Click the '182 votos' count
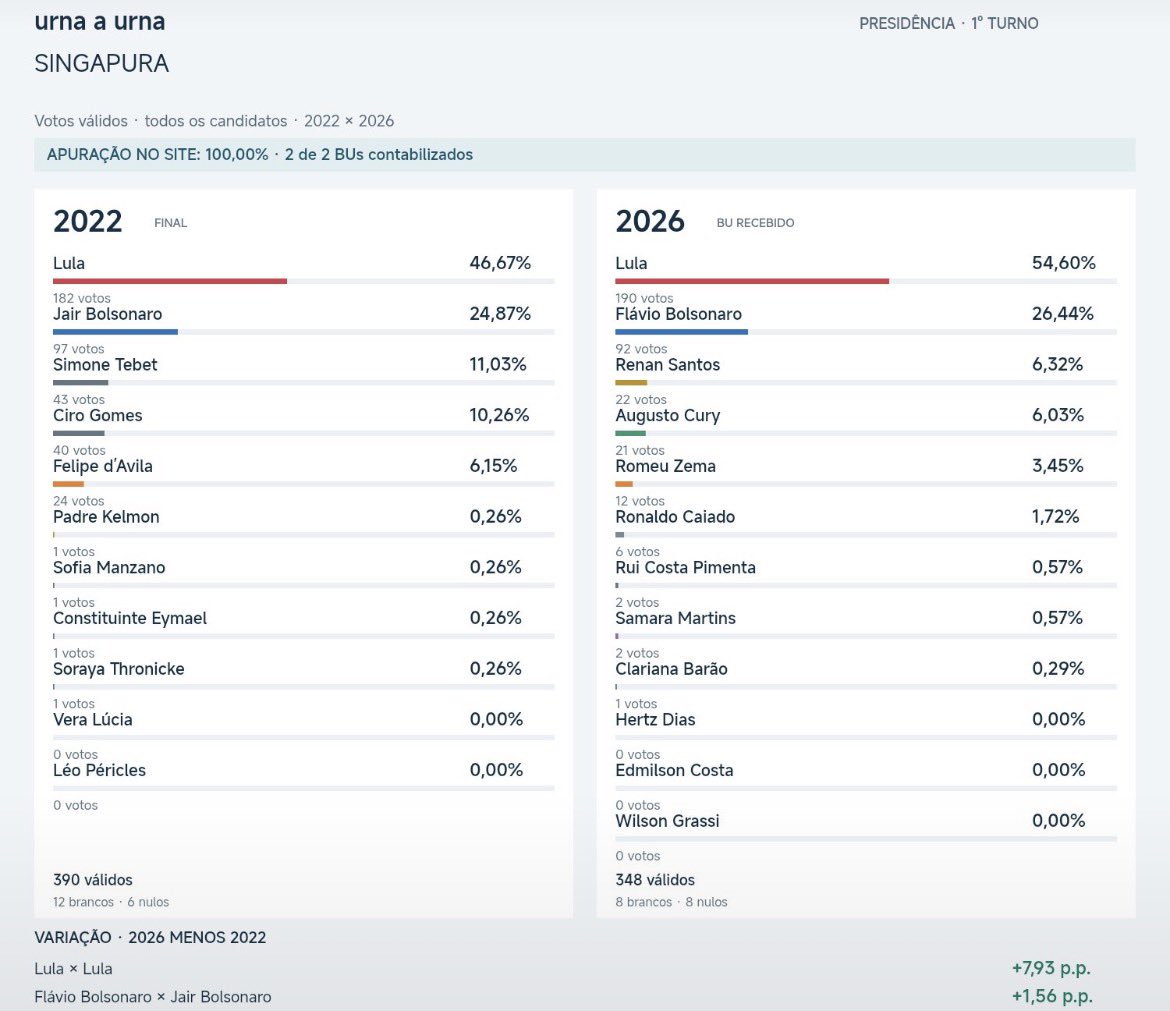Viewport: 1170px width, 1011px height. [81, 298]
